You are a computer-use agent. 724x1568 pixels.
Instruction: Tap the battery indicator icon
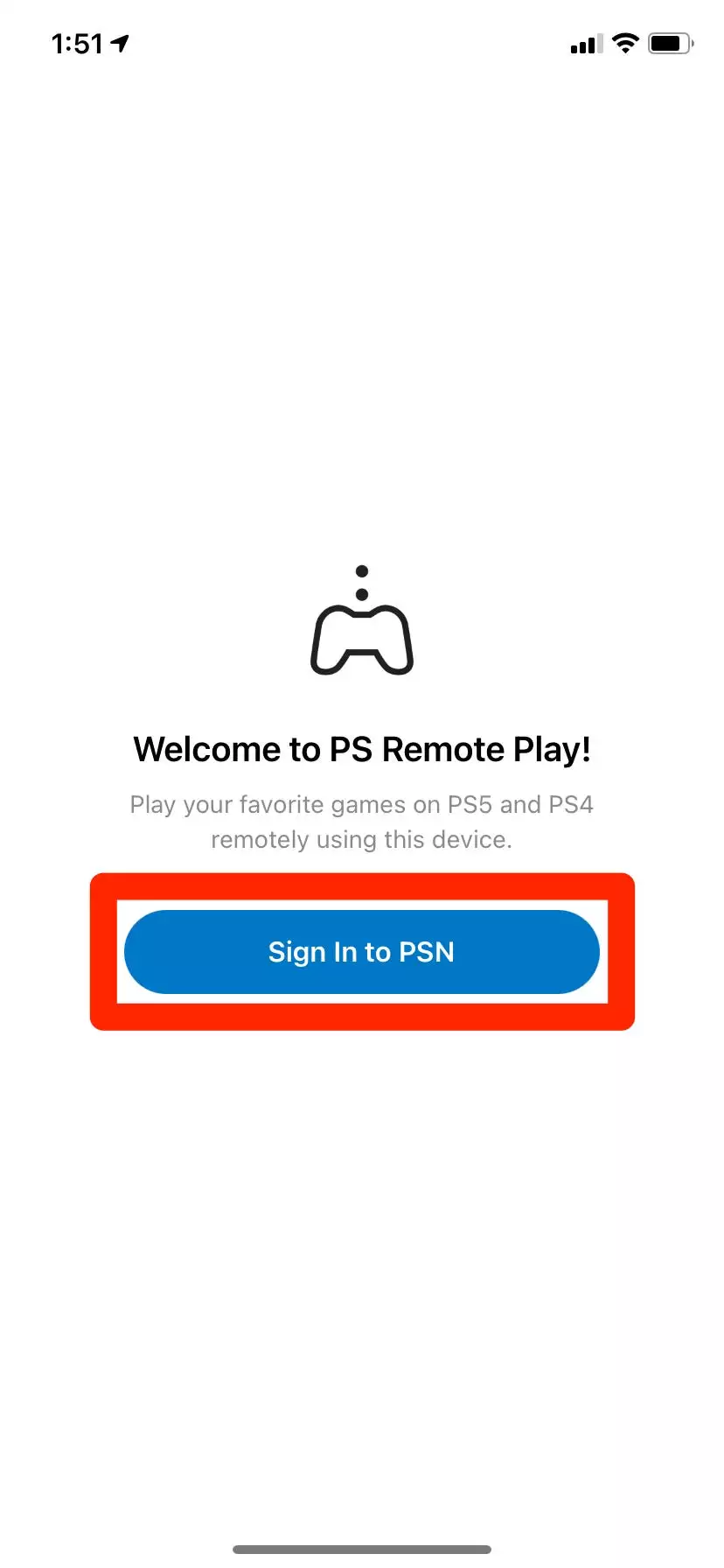671,43
